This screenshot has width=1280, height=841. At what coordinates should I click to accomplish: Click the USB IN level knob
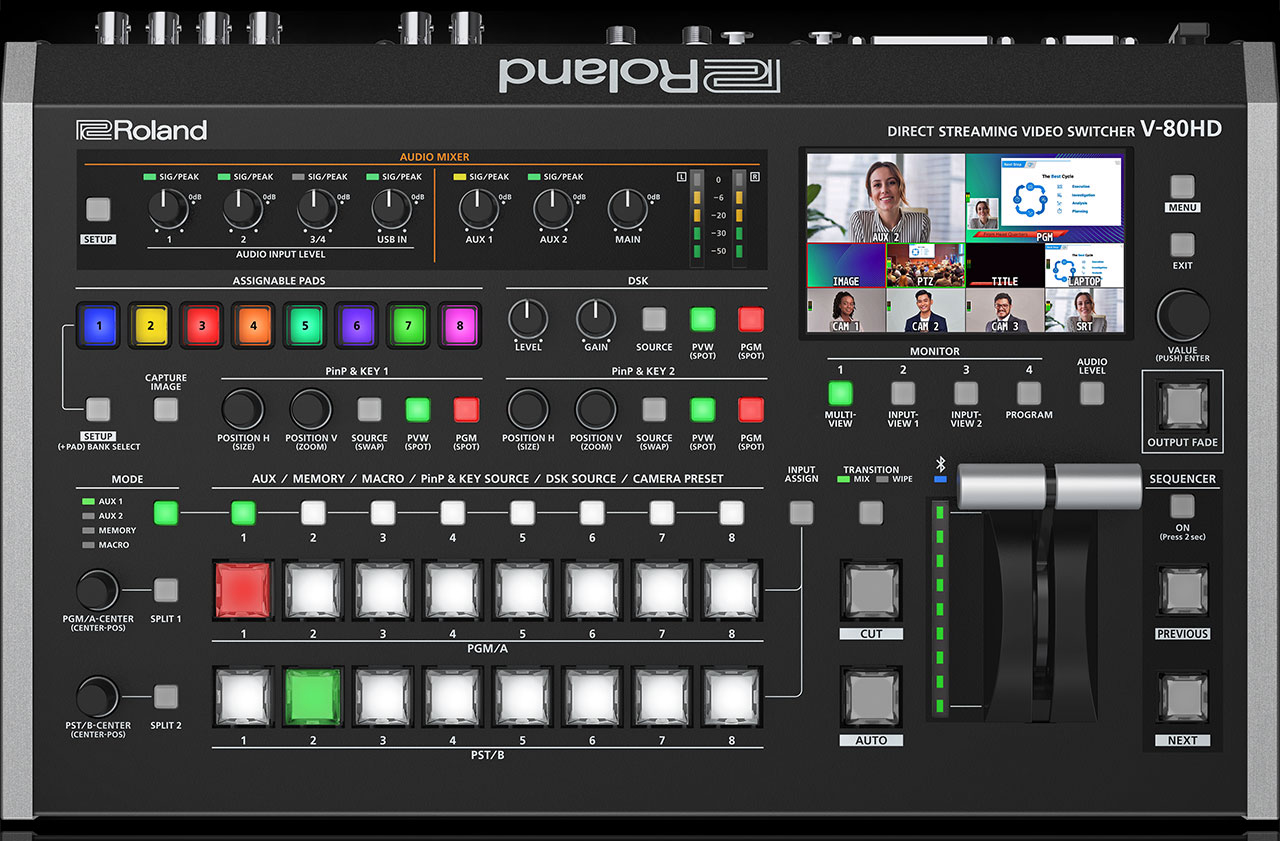[x=391, y=209]
